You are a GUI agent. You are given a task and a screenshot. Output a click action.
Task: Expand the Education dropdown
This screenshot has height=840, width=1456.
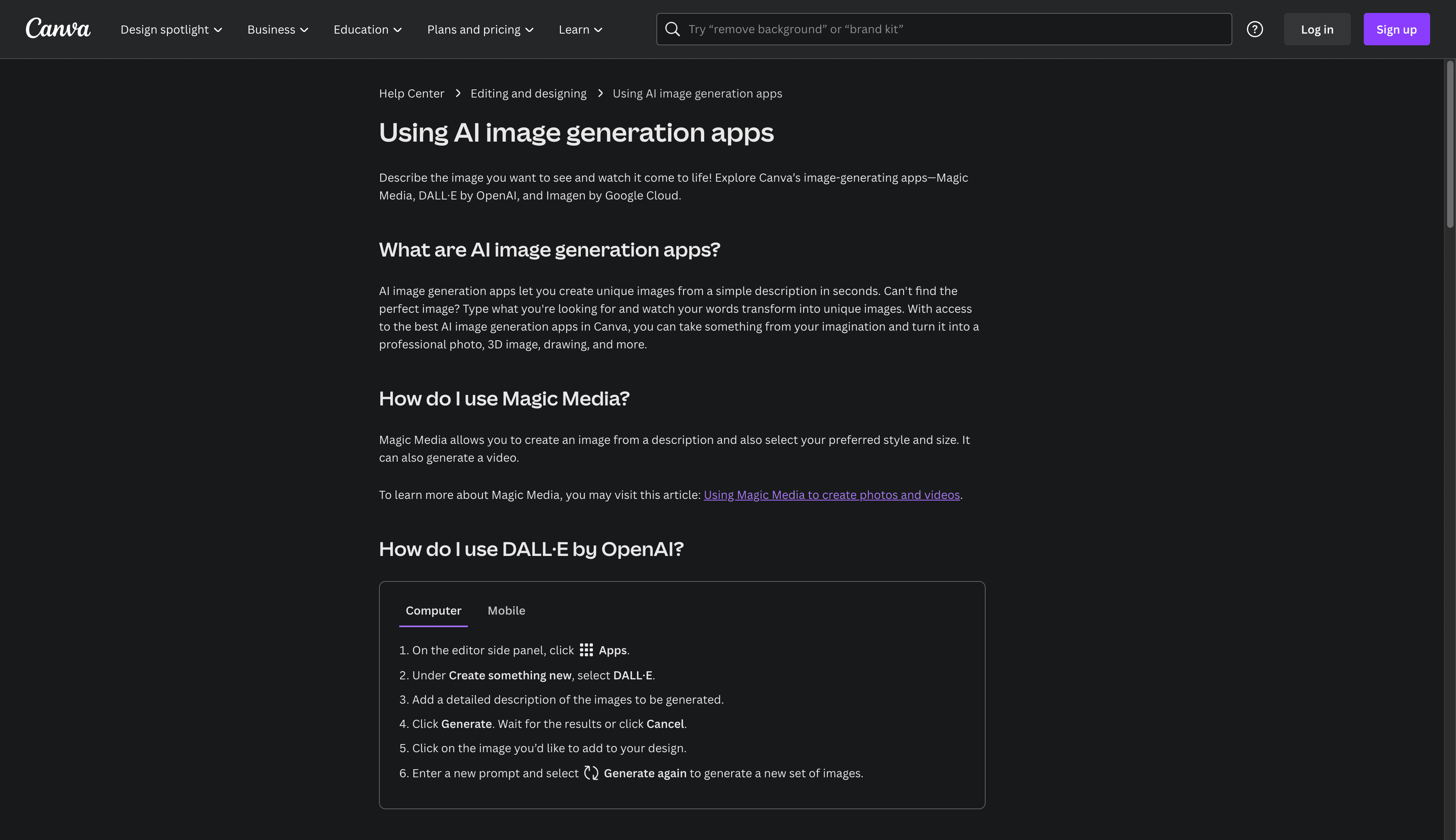pos(368,30)
